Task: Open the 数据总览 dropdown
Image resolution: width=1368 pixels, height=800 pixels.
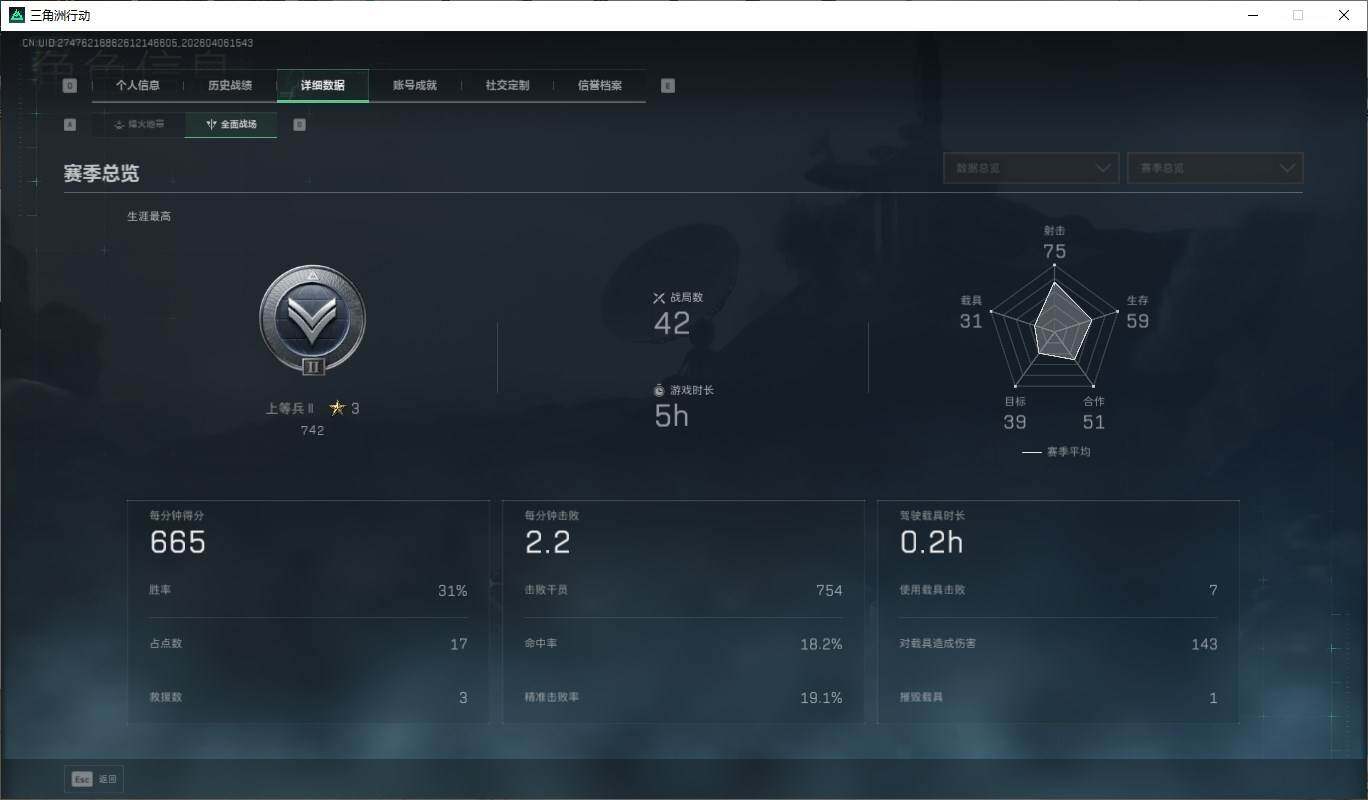Action: (1031, 168)
